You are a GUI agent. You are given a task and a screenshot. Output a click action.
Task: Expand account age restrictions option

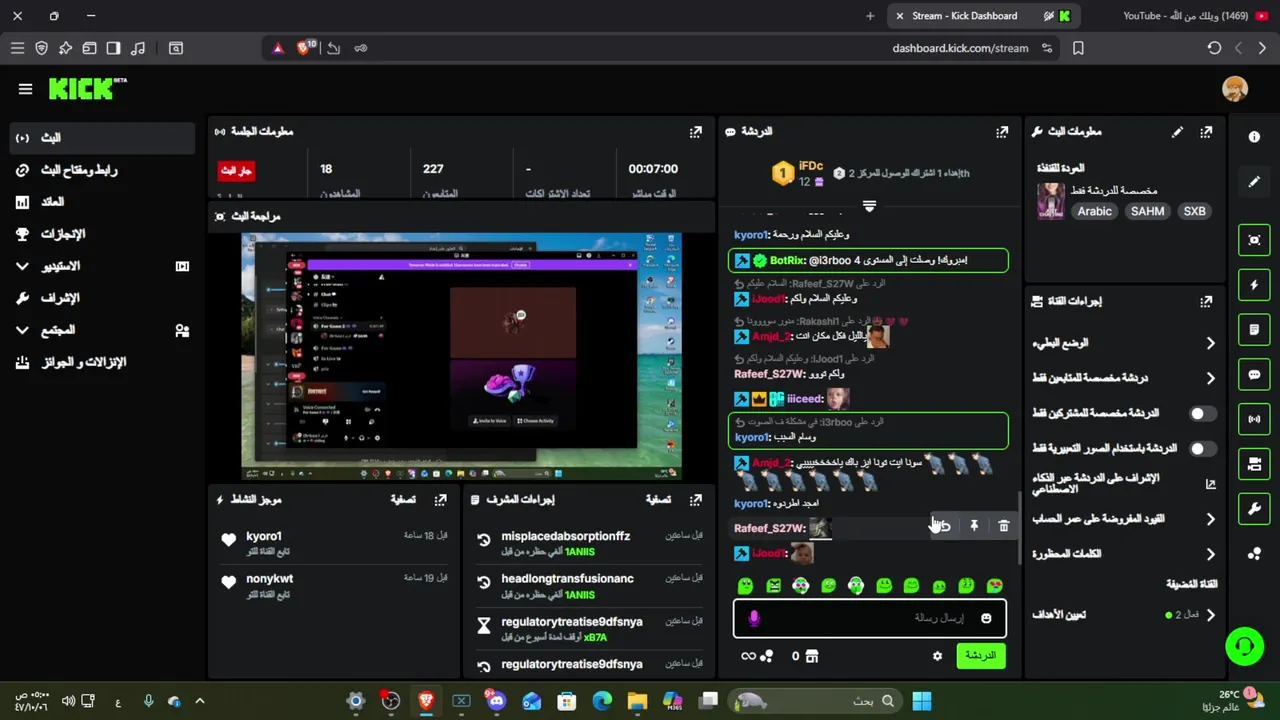(x=1210, y=519)
